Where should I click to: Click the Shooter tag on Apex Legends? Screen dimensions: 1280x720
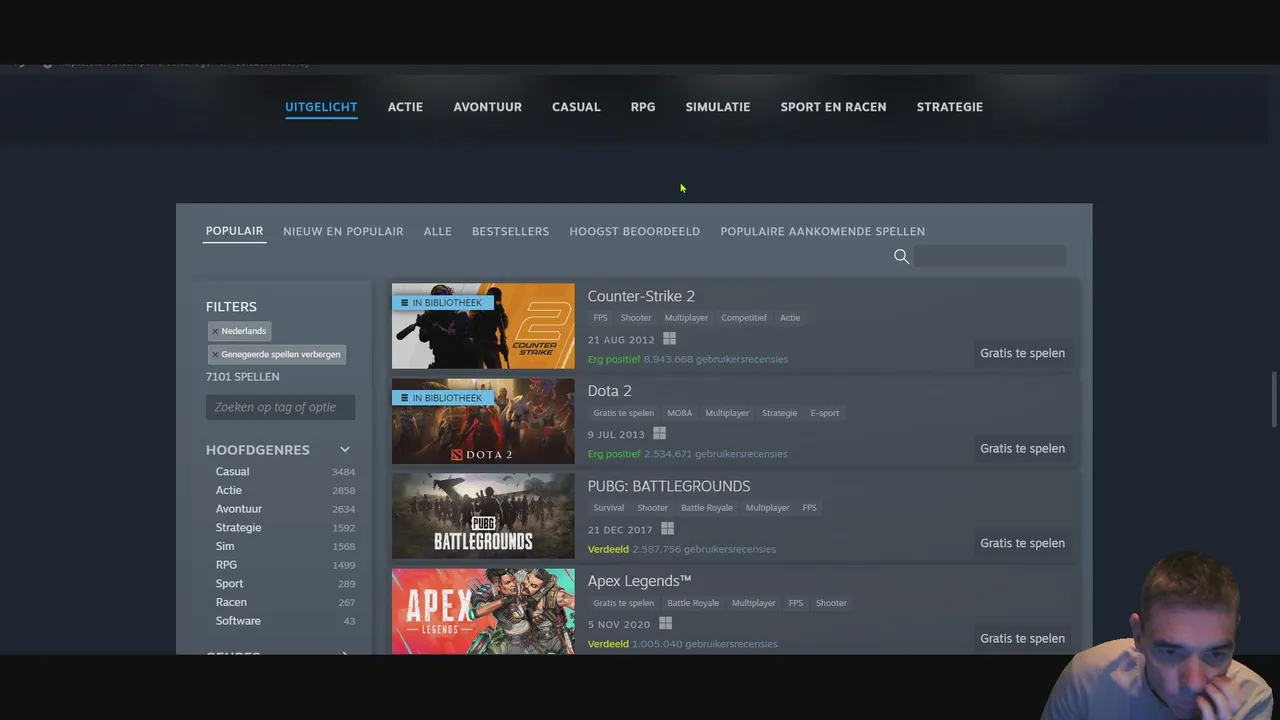831,603
